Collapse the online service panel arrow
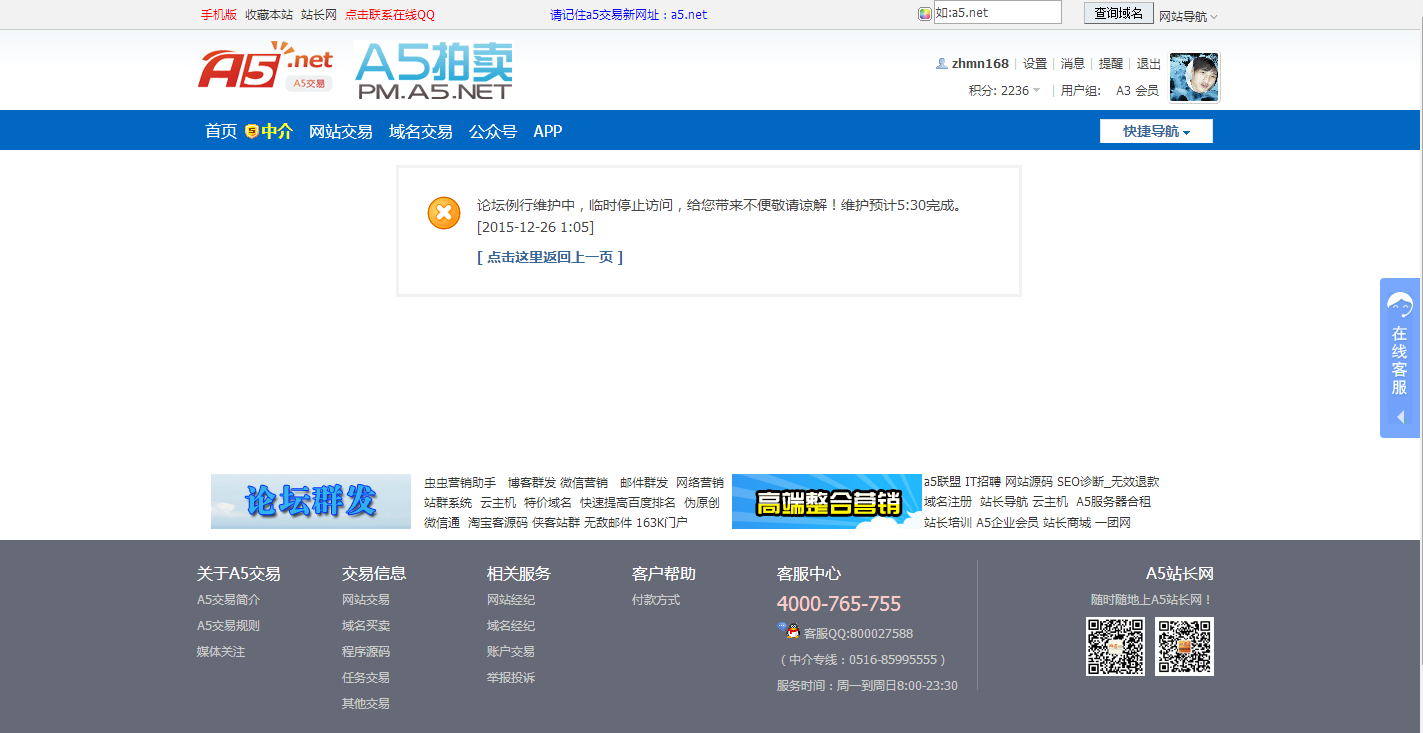This screenshot has width=1423, height=733. (1400, 417)
